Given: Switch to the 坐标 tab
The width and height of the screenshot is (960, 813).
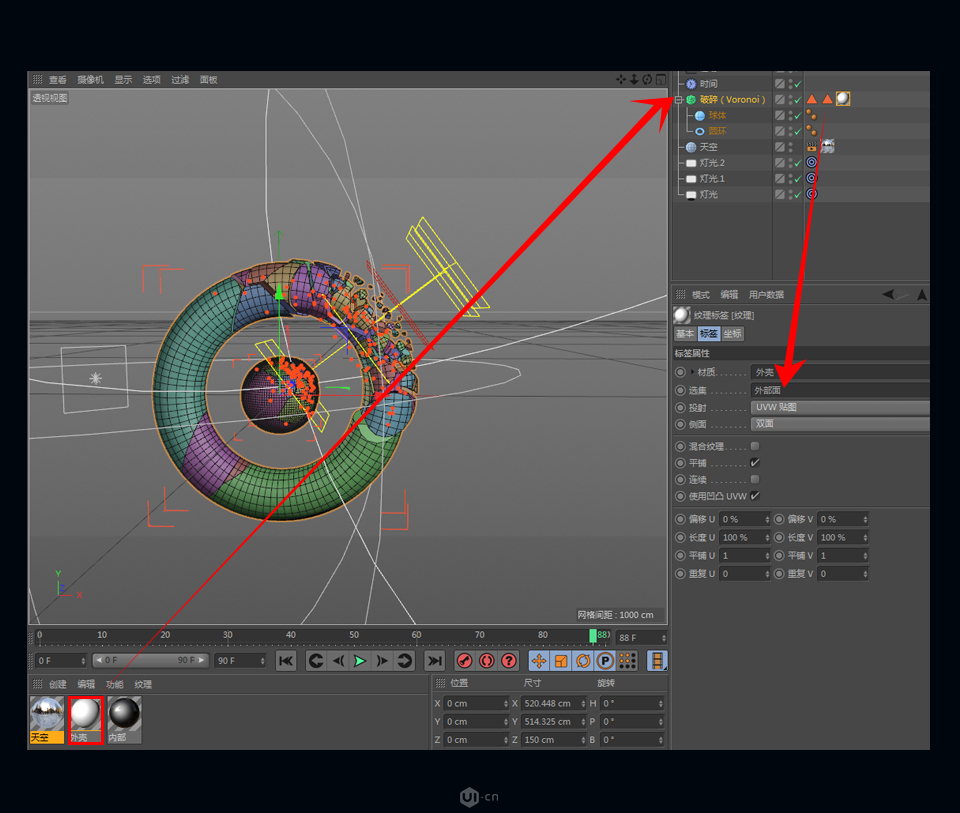Looking at the screenshot, I should (733, 334).
